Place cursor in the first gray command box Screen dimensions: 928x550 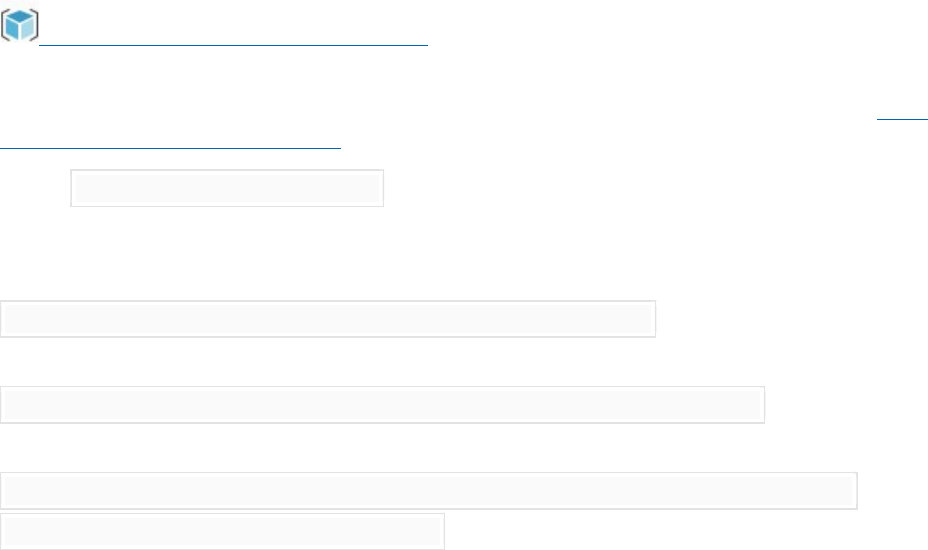pos(328,319)
